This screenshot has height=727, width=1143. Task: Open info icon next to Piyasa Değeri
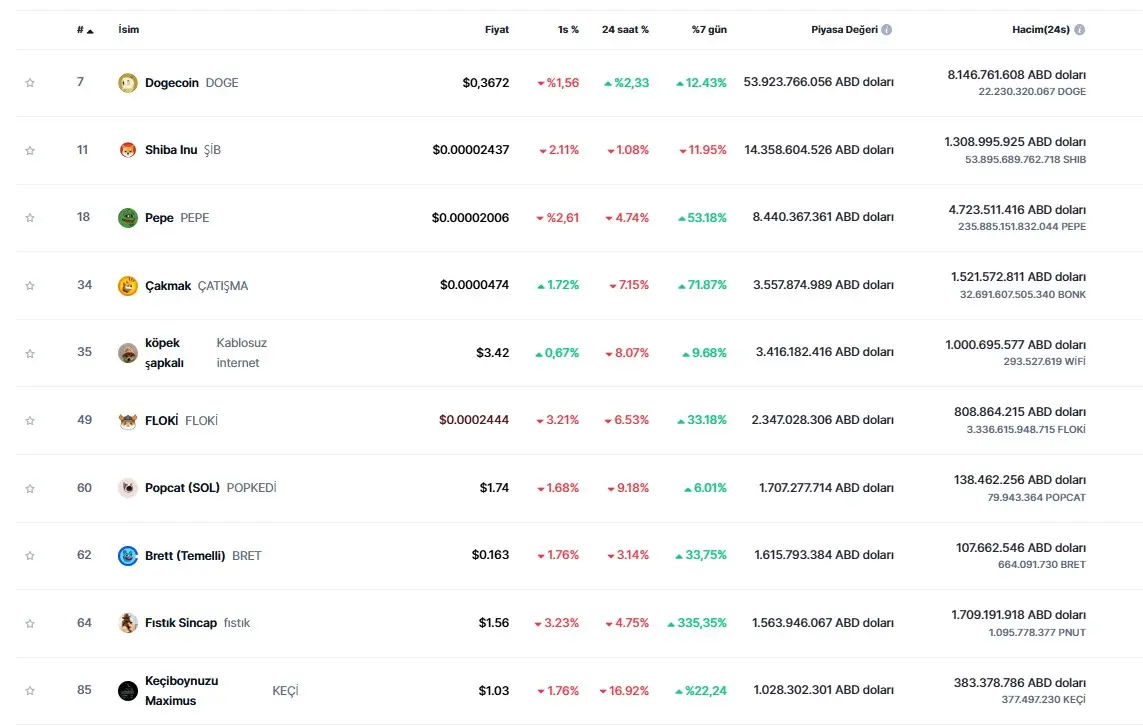tap(887, 30)
